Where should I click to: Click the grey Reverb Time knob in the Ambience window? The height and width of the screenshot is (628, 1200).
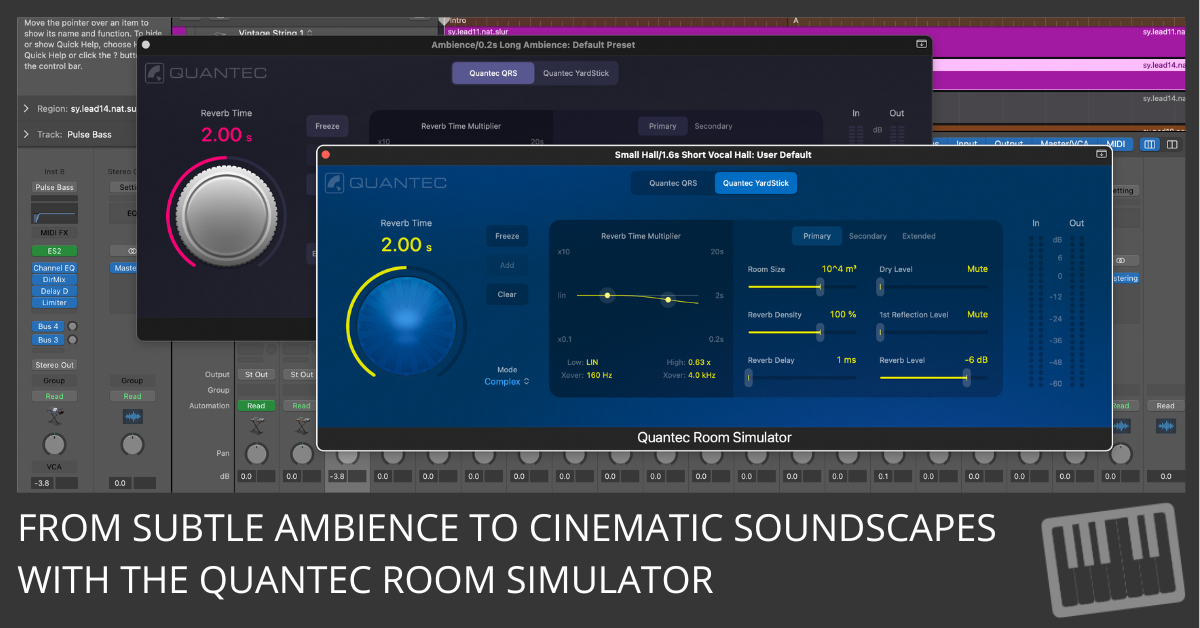227,213
